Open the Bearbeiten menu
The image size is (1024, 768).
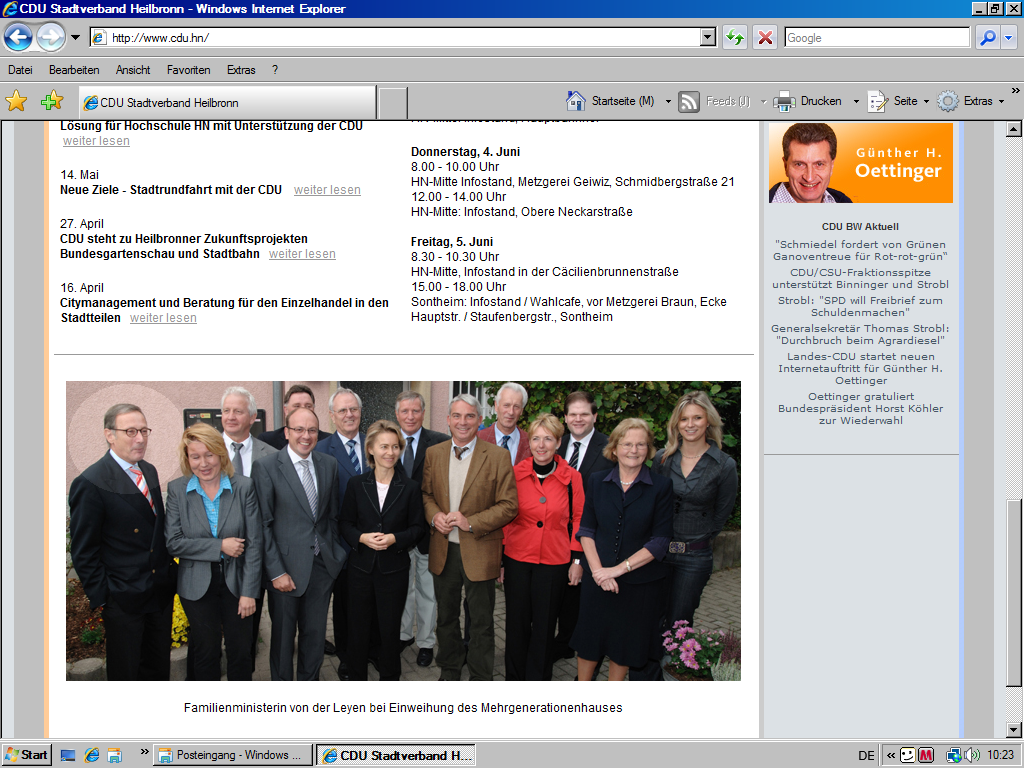click(x=74, y=70)
